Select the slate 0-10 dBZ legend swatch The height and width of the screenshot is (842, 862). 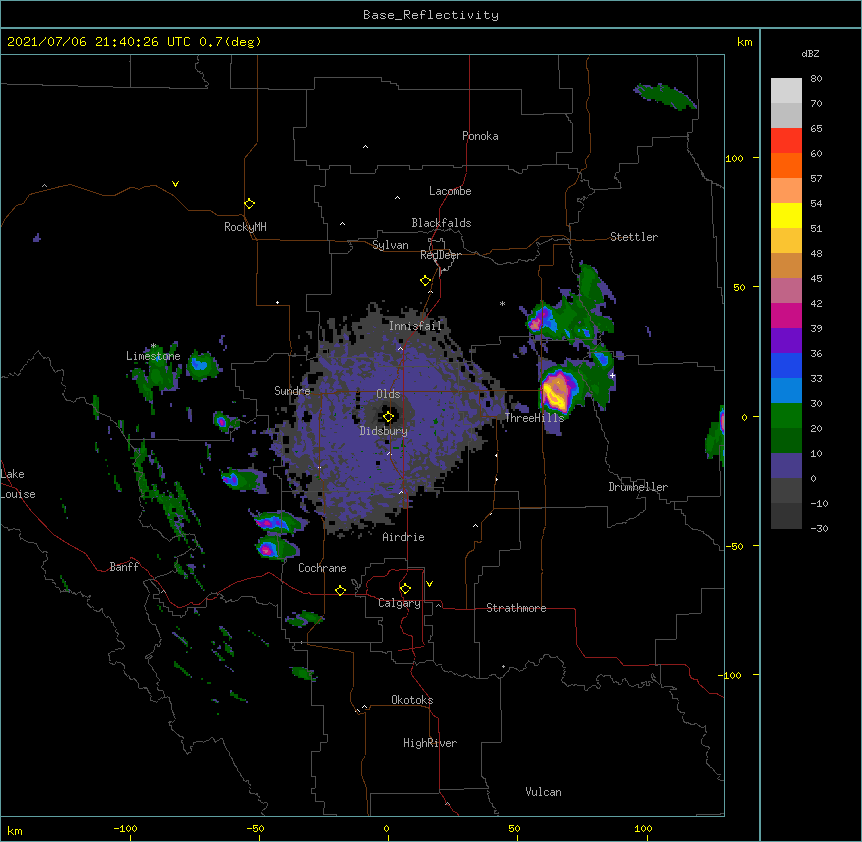pyautogui.click(x=786, y=466)
